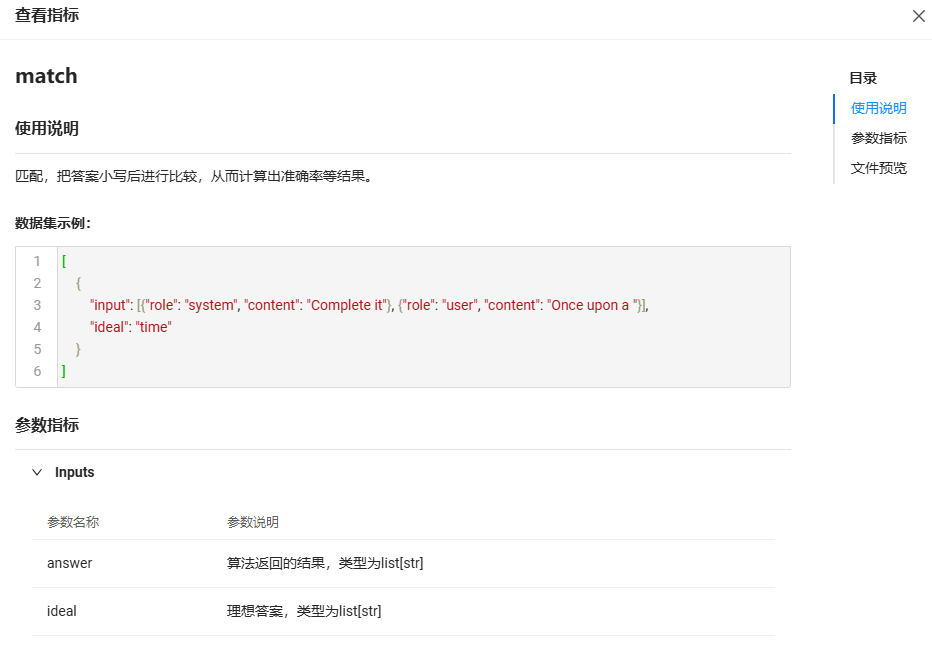Click line number 1 in code block

coord(37,261)
